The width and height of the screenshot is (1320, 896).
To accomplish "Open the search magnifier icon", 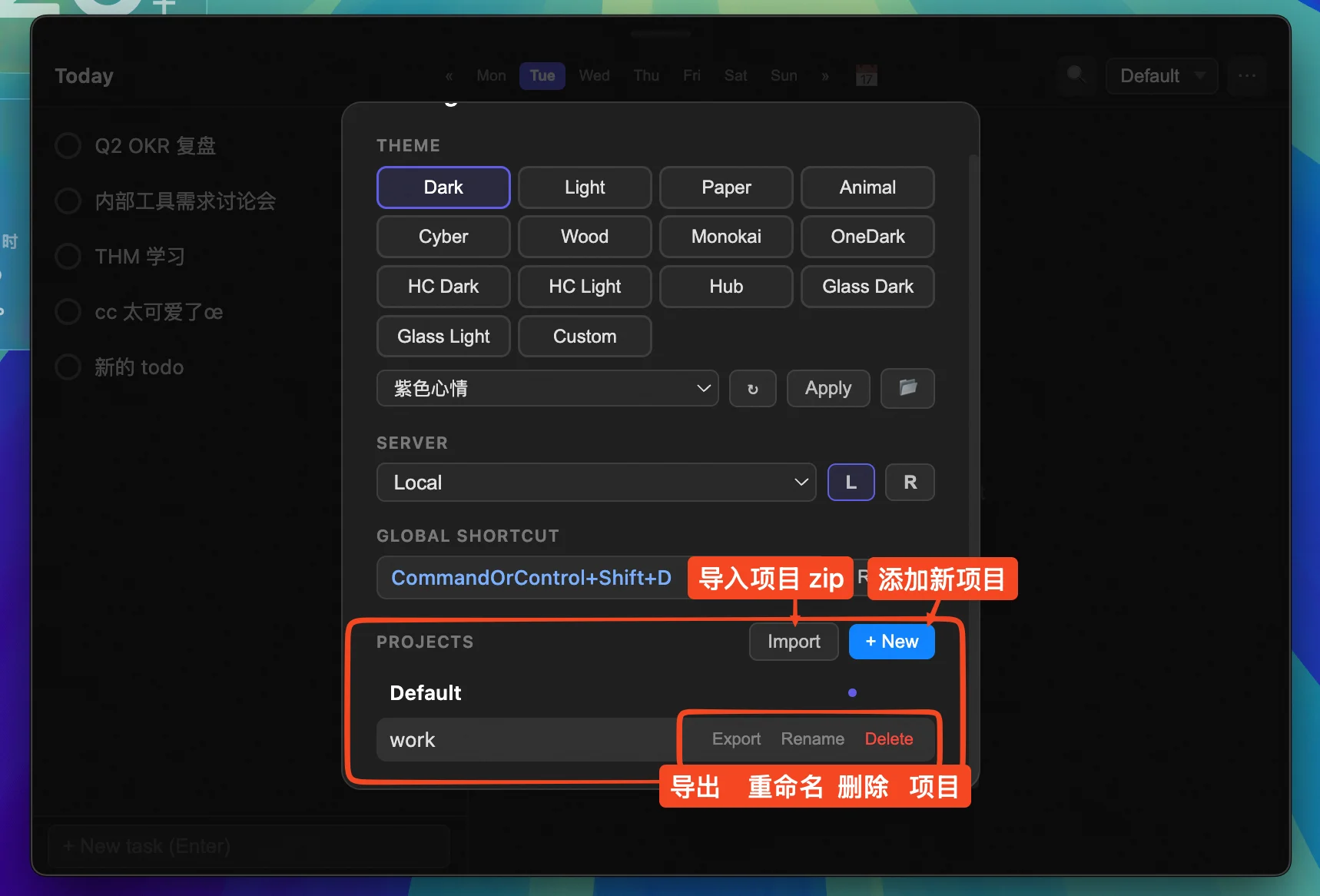I will (x=1076, y=75).
